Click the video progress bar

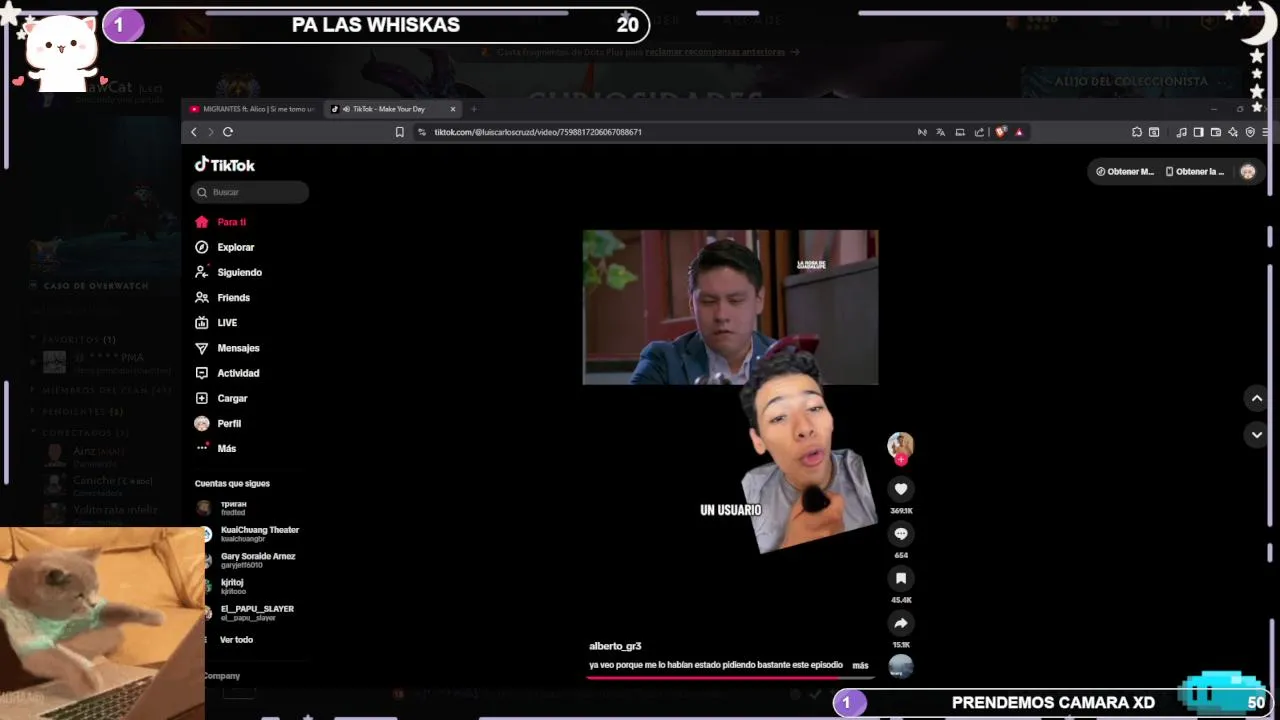[730, 677]
